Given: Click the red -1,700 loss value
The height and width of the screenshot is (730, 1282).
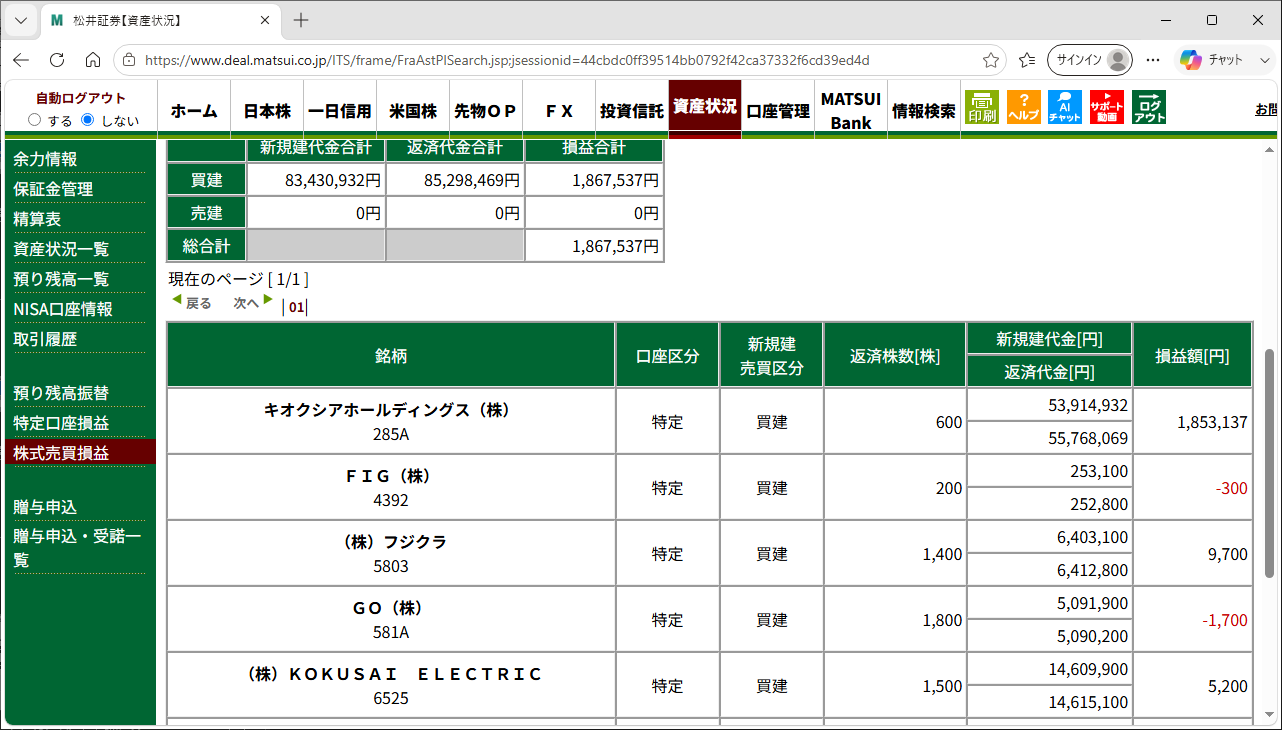Looking at the screenshot, I should [1224, 620].
